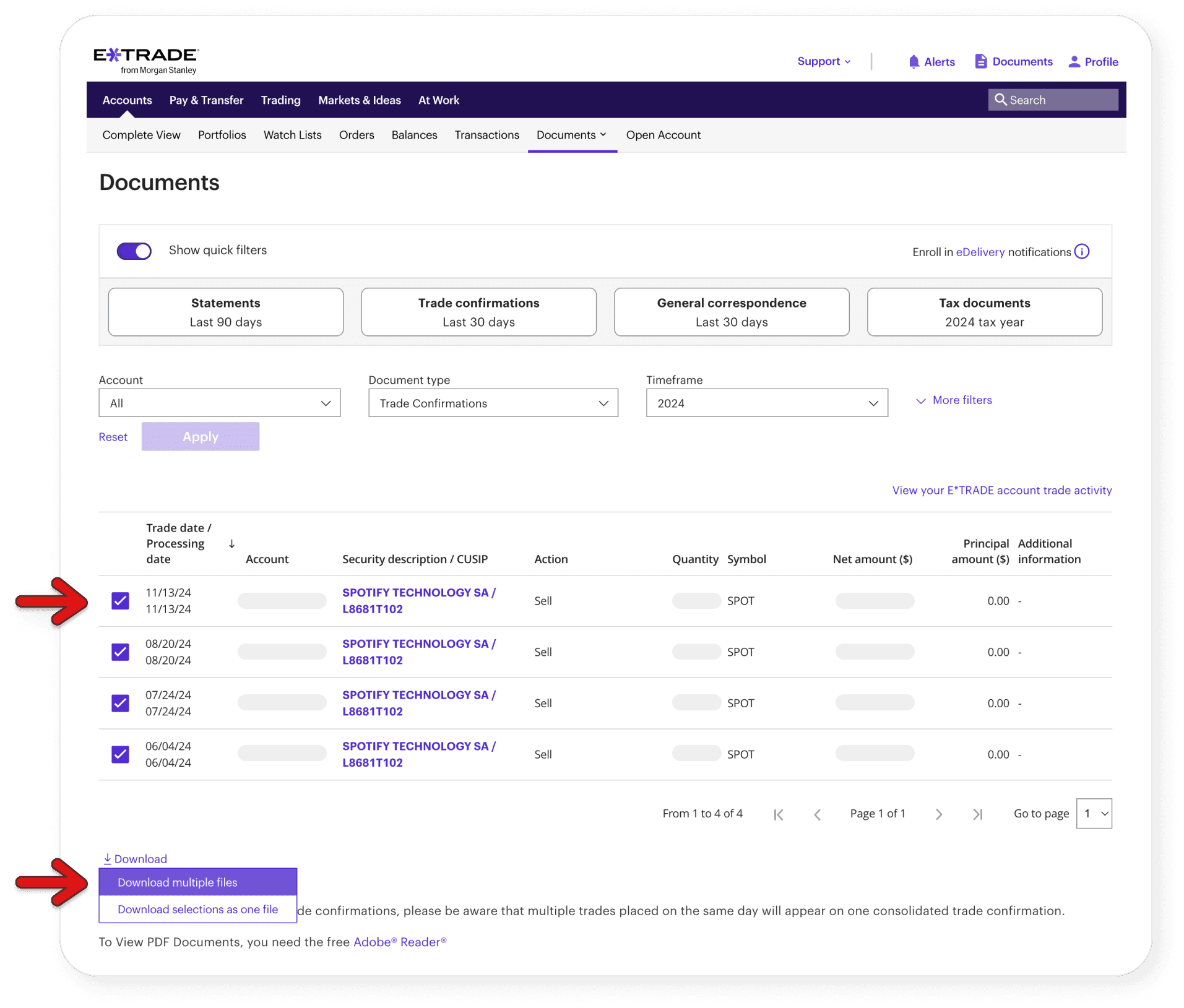Screen dimensions: 1184x1008
Task: Switch to the Watch Lists tab
Action: (292, 135)
